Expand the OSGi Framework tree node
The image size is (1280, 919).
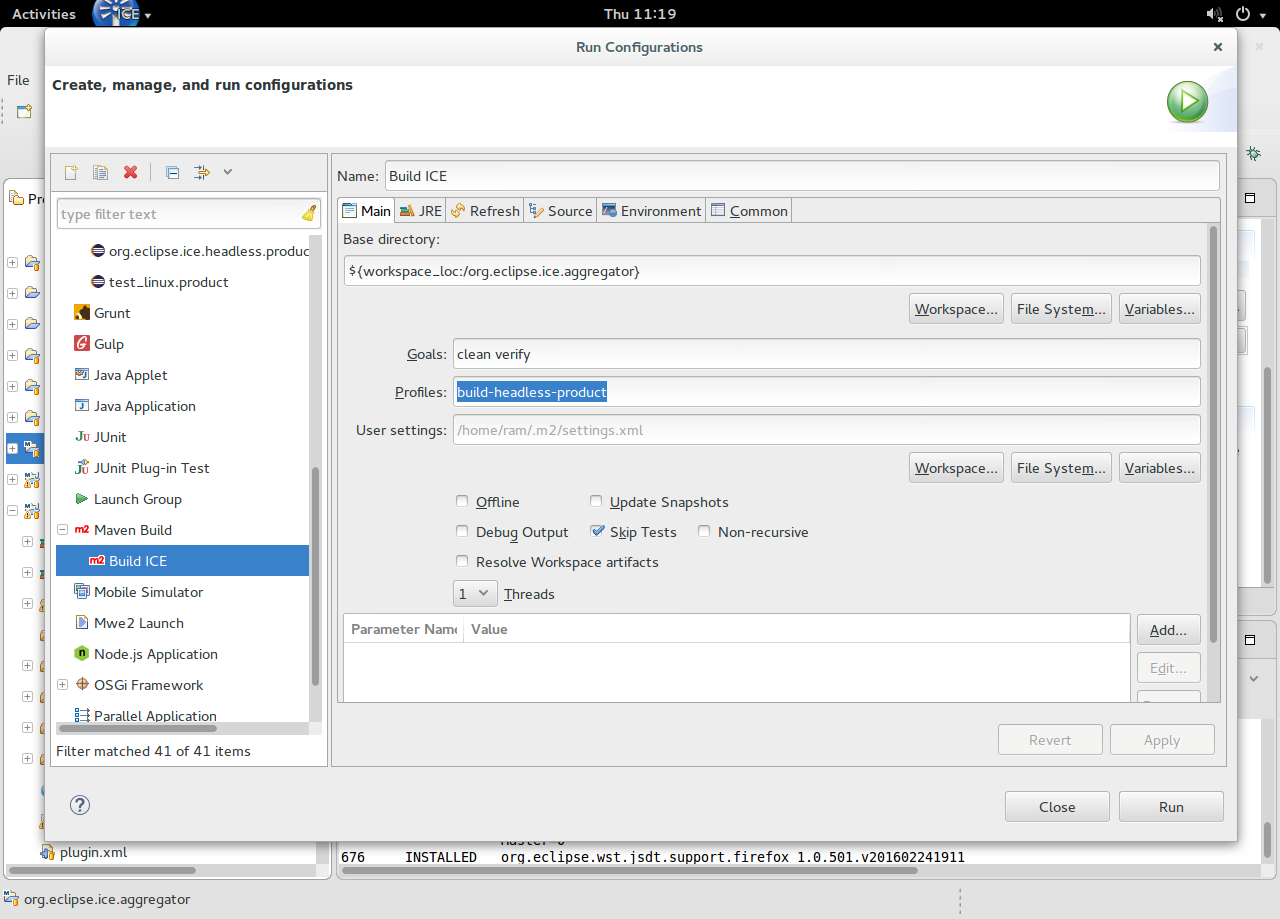tap(62, 685)
